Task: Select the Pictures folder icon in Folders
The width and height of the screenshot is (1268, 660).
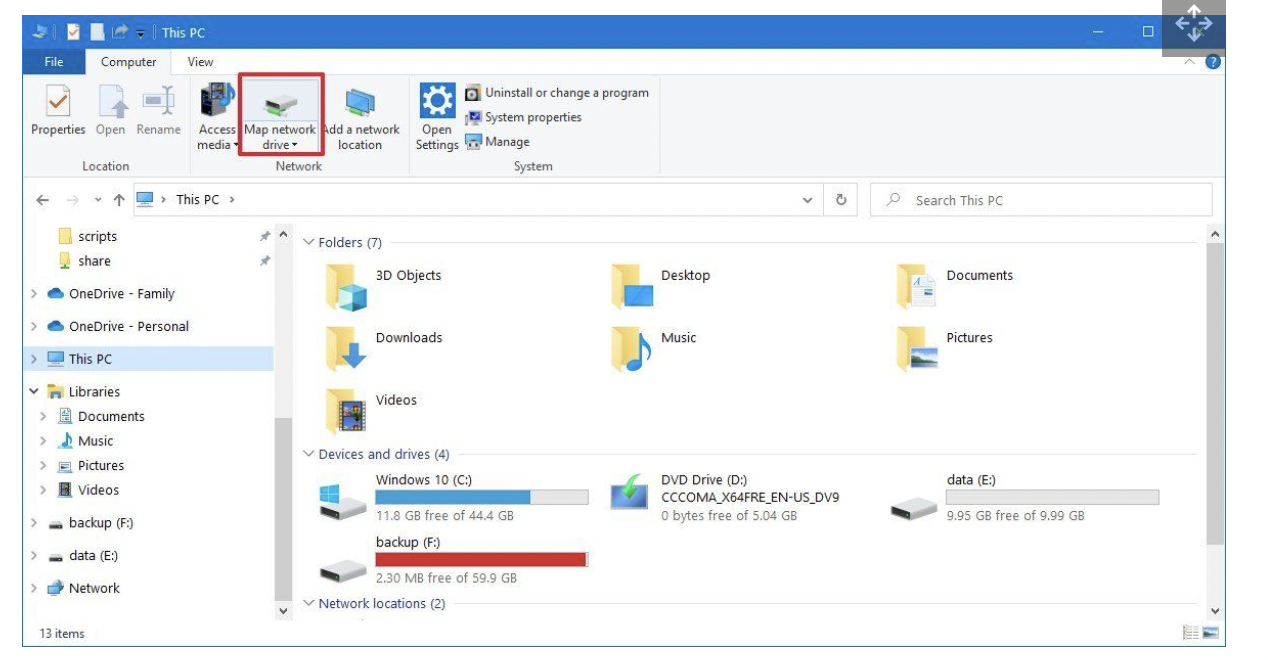Action: tap(917, 350)
